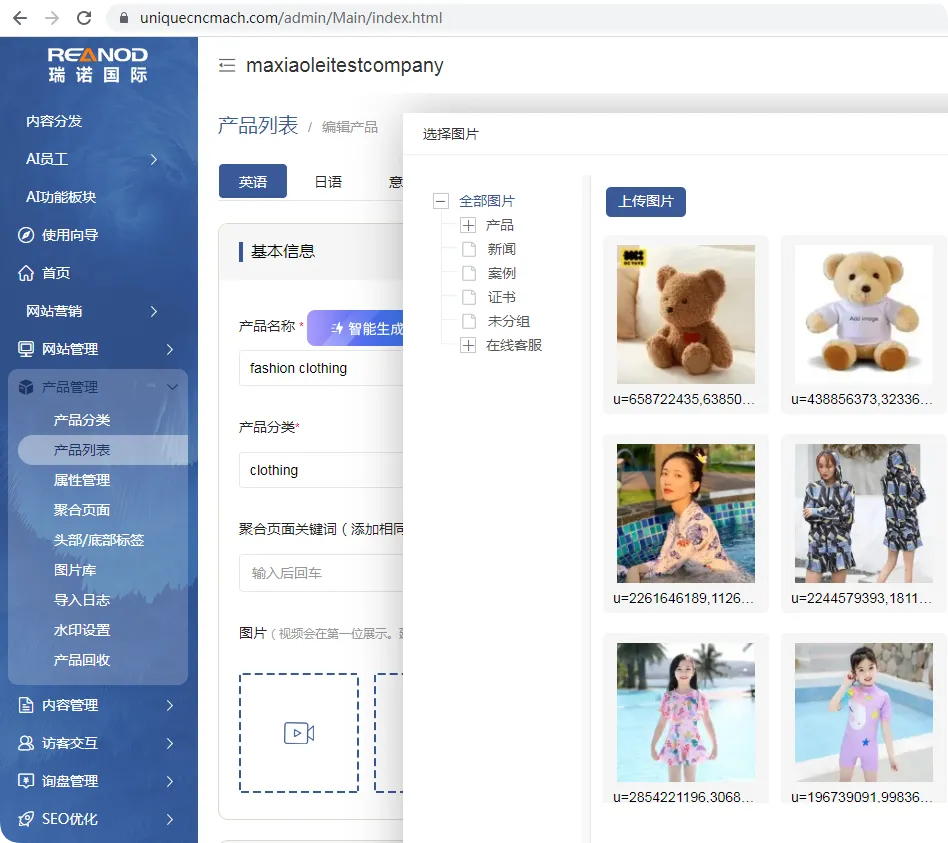Image resolution: width=948 pixels, height=843 pixels.
Task: Expand the 网站营销 sidebar menu
Action: 154,311
